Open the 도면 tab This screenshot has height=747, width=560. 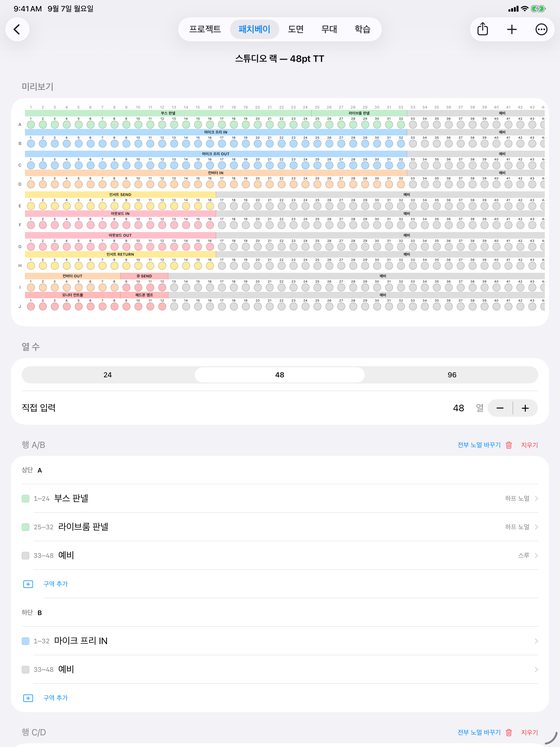[x=295, y=29]
